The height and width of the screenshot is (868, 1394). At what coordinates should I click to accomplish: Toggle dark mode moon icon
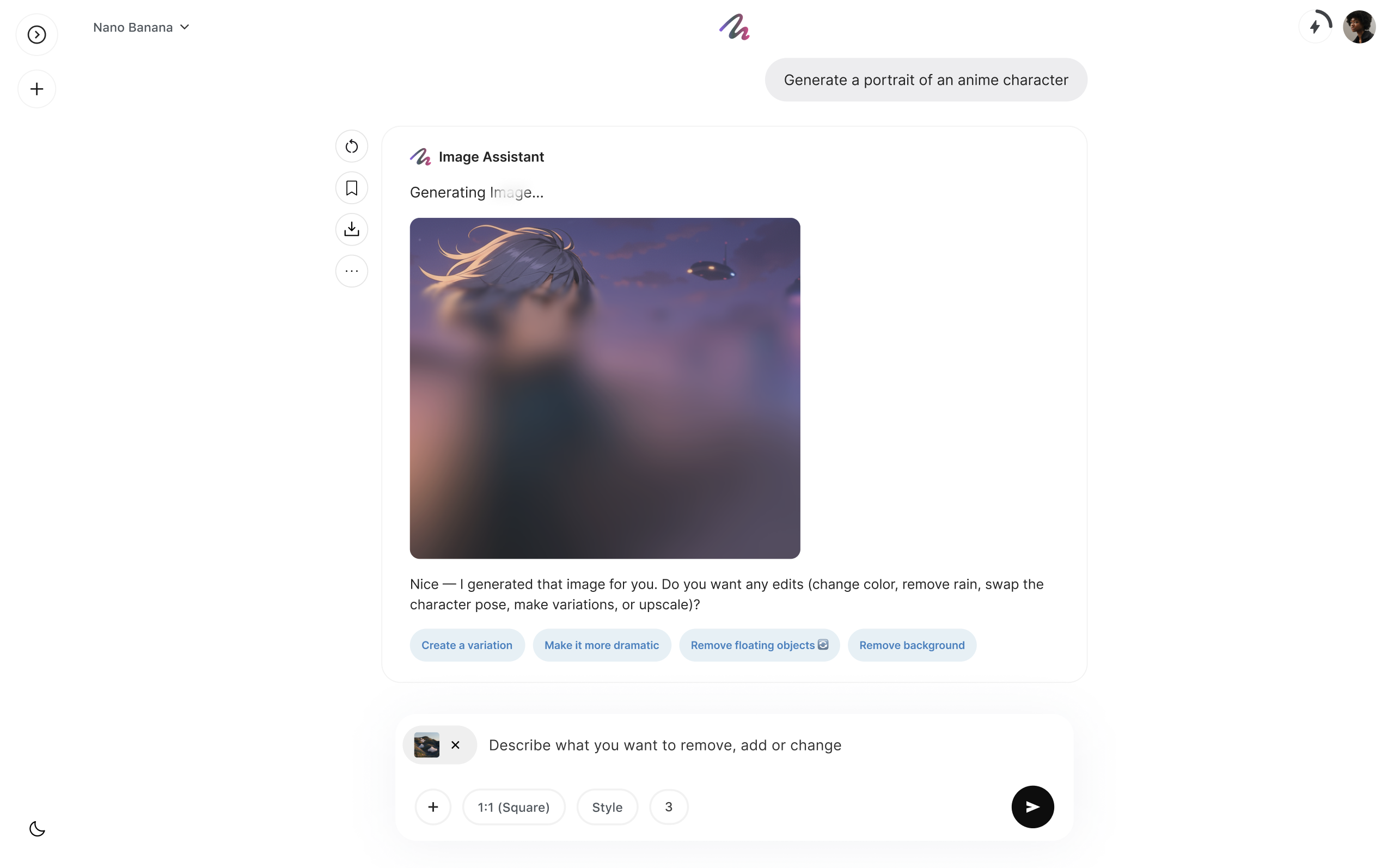tap(36, 828)
